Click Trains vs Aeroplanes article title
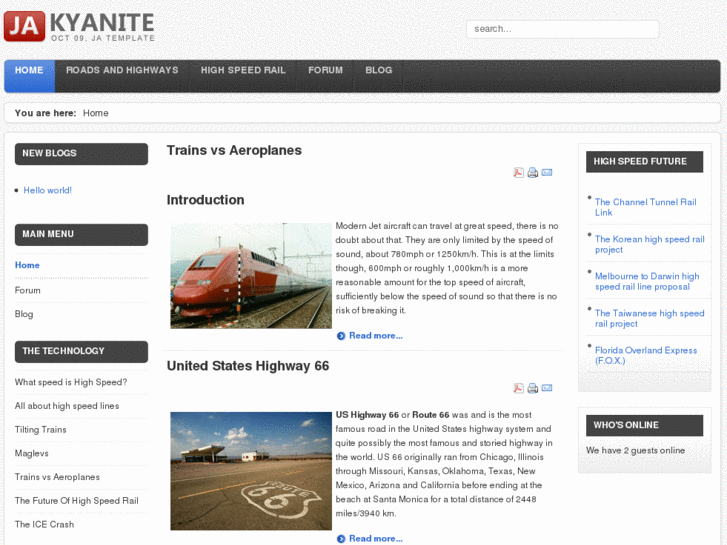Viewport: 727px width, 545px height. (x=234, y=150)
